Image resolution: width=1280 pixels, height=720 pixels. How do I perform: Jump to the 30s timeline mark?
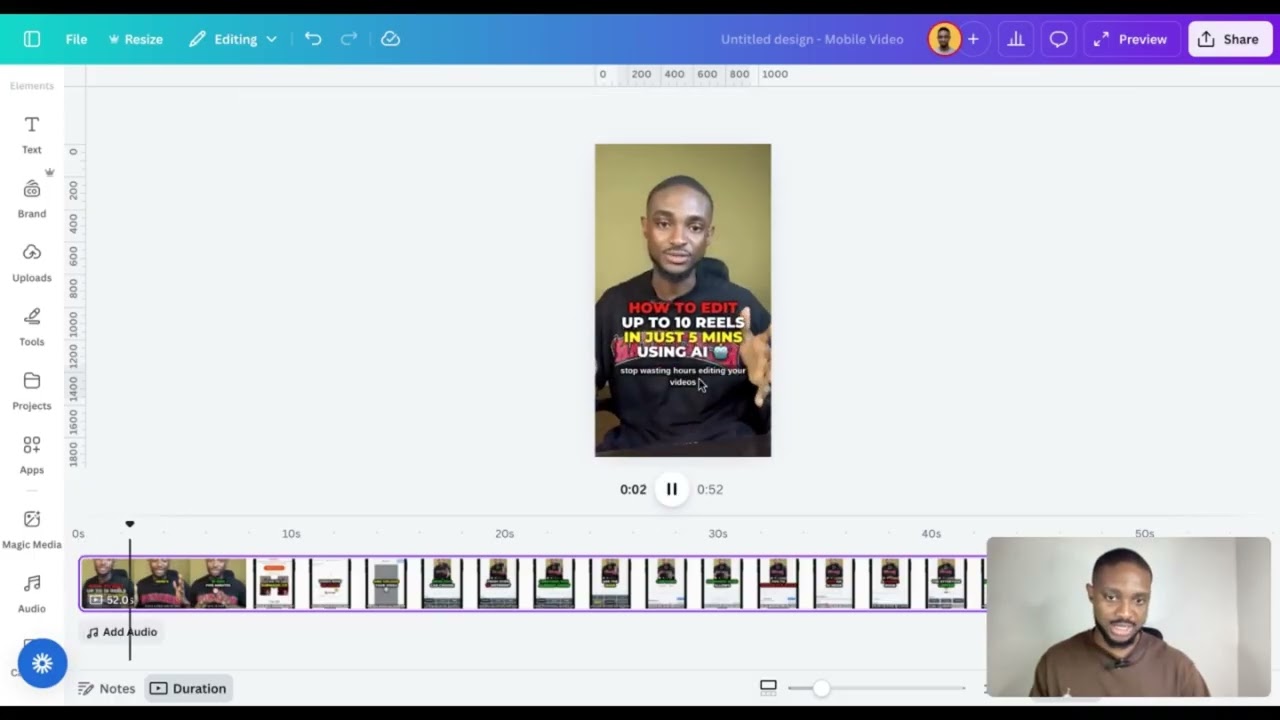(x=718, y=534)
